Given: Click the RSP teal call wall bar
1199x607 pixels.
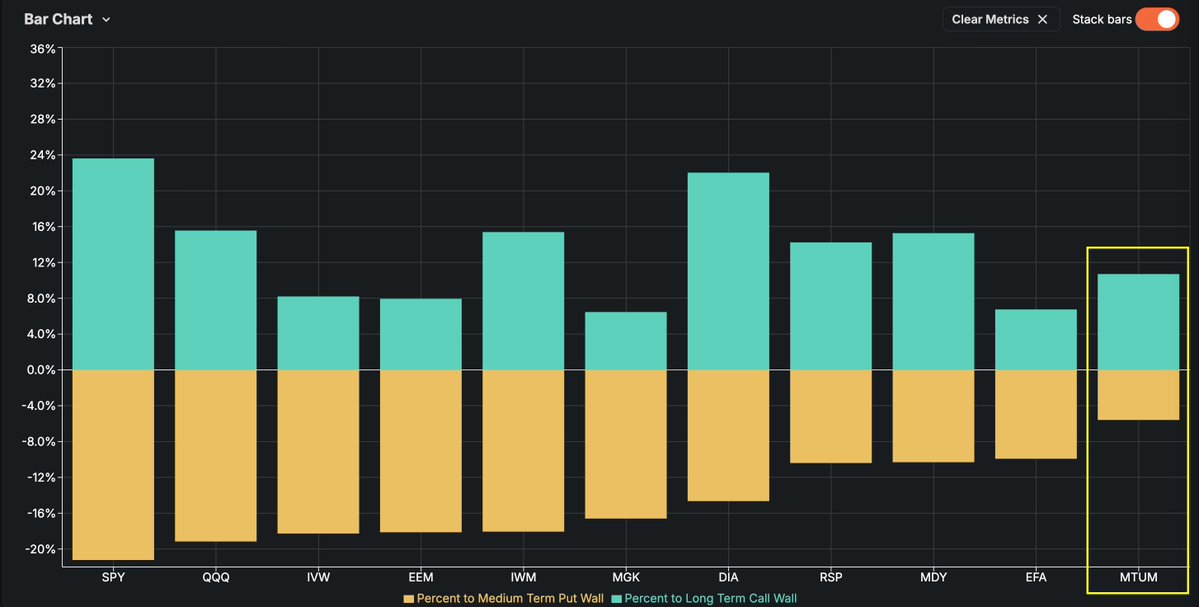Looking at the screenshot, I should (x=830, y=306).
